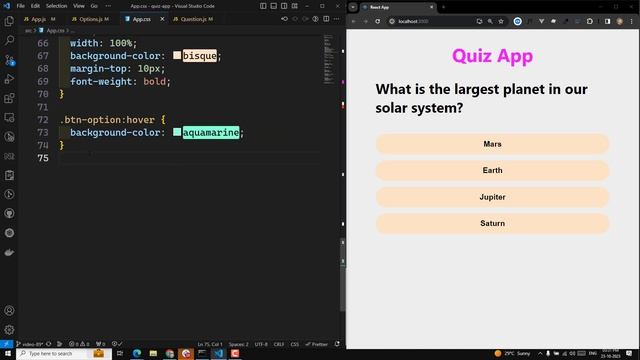Click the bisque color swatch

click(x=177, y=55)
